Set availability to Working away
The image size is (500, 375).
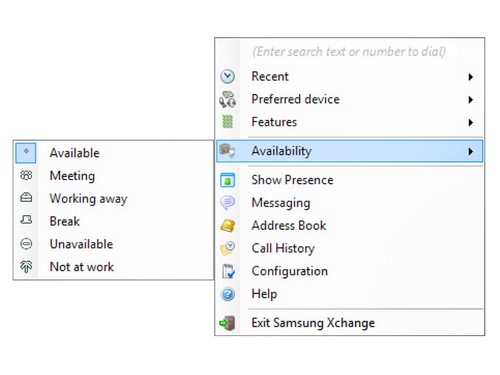tap(113, 198)
